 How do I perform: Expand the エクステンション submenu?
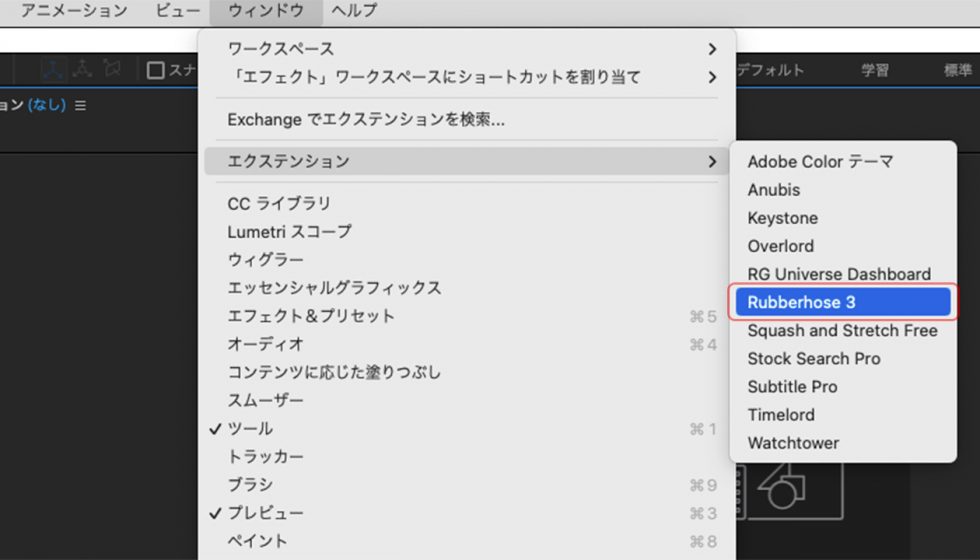click(467, 161)
